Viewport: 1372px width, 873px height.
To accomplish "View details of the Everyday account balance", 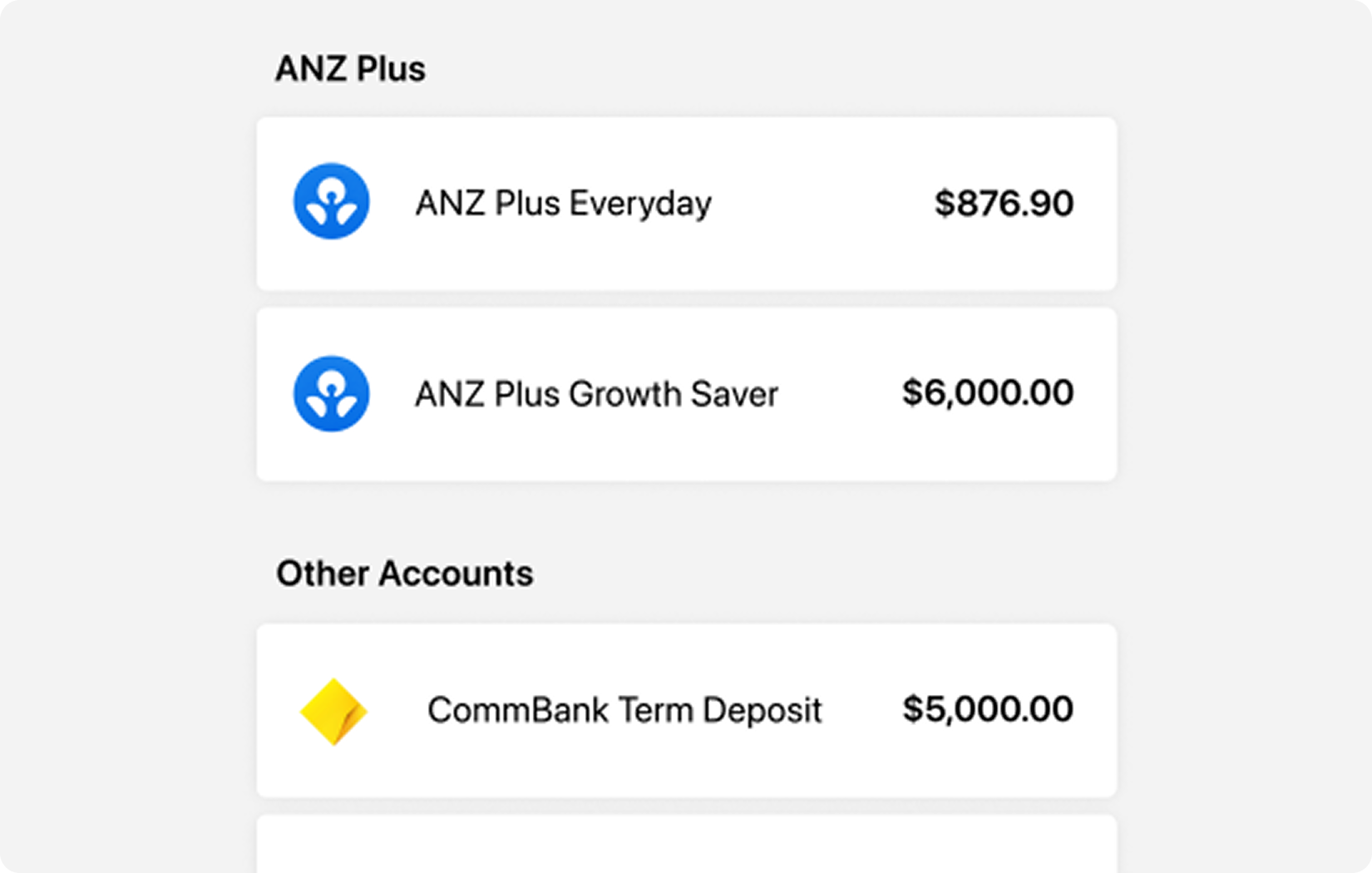I will pyautogui.click(x=1004, y=204).
